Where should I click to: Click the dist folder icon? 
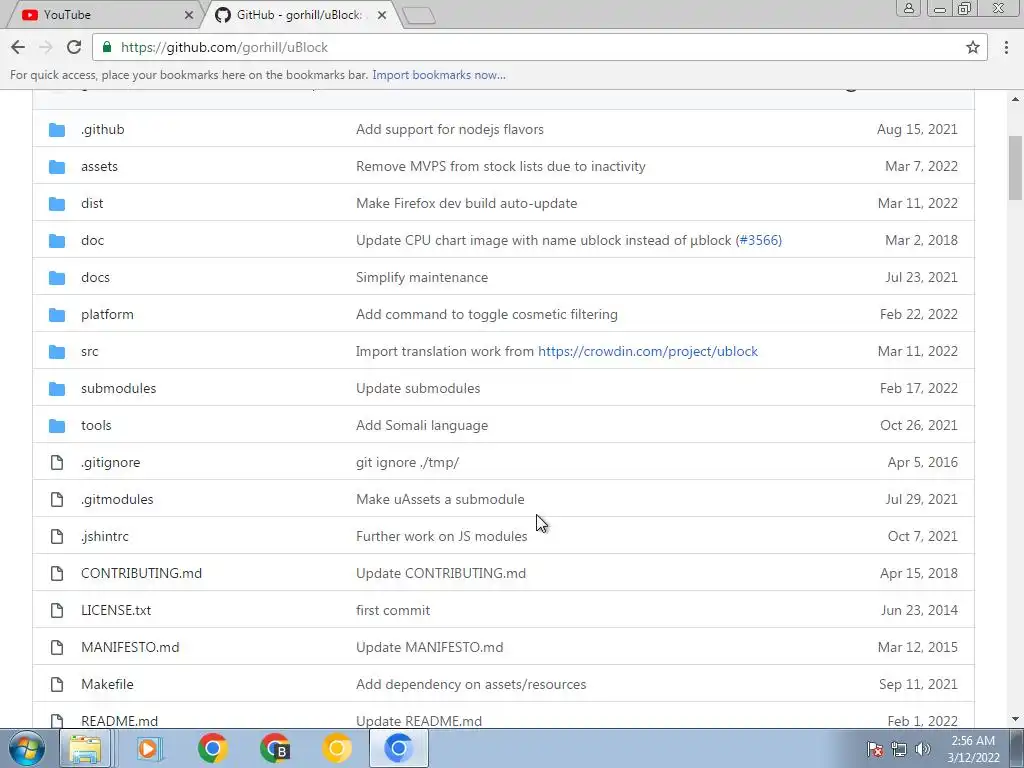pyautogui.click(x=57, y=204)
